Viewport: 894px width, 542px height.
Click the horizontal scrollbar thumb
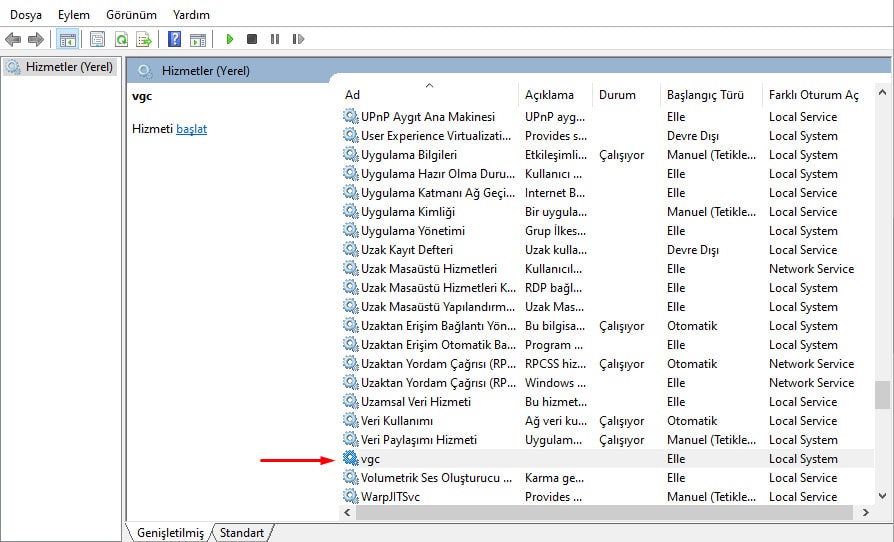click(604, 512)
